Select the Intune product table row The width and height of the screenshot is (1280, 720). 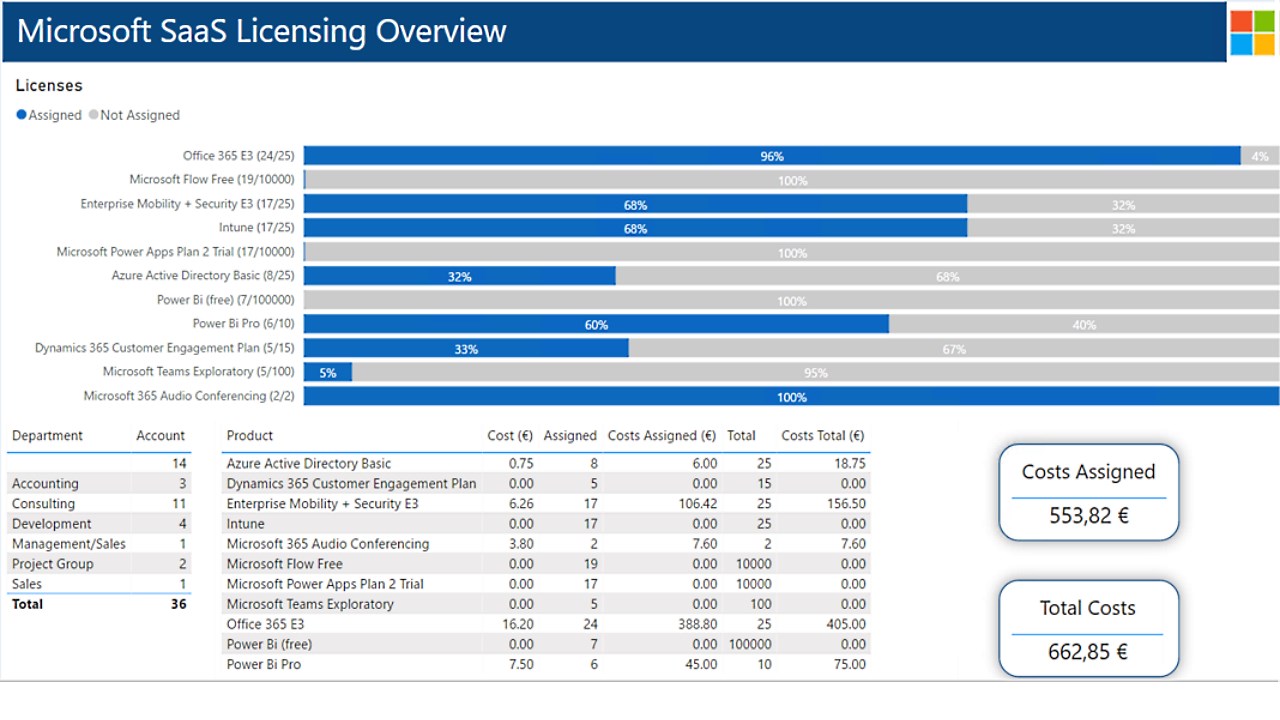546,524
